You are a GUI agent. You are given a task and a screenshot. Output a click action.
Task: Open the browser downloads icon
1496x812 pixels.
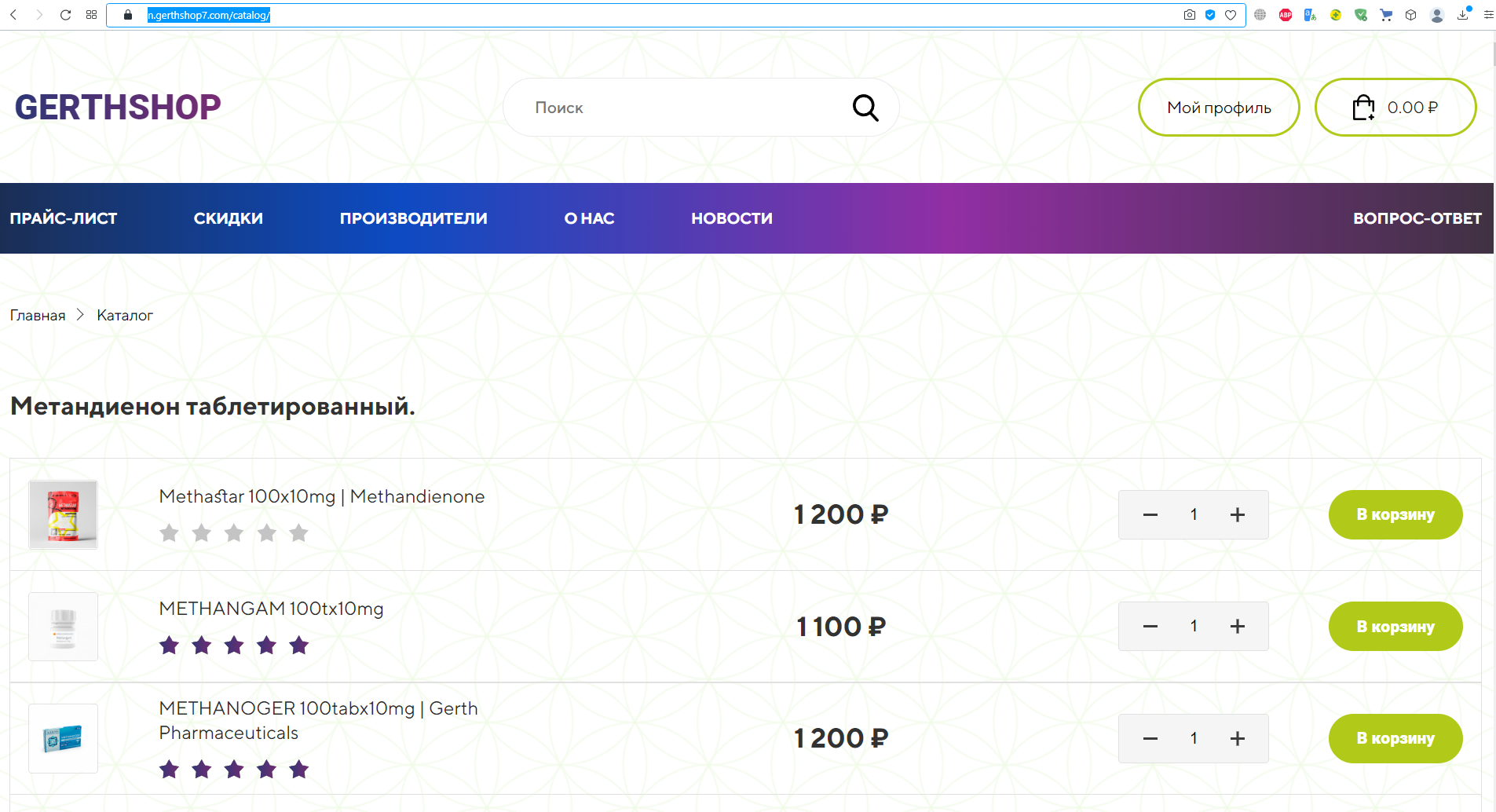click(1463, 15)
